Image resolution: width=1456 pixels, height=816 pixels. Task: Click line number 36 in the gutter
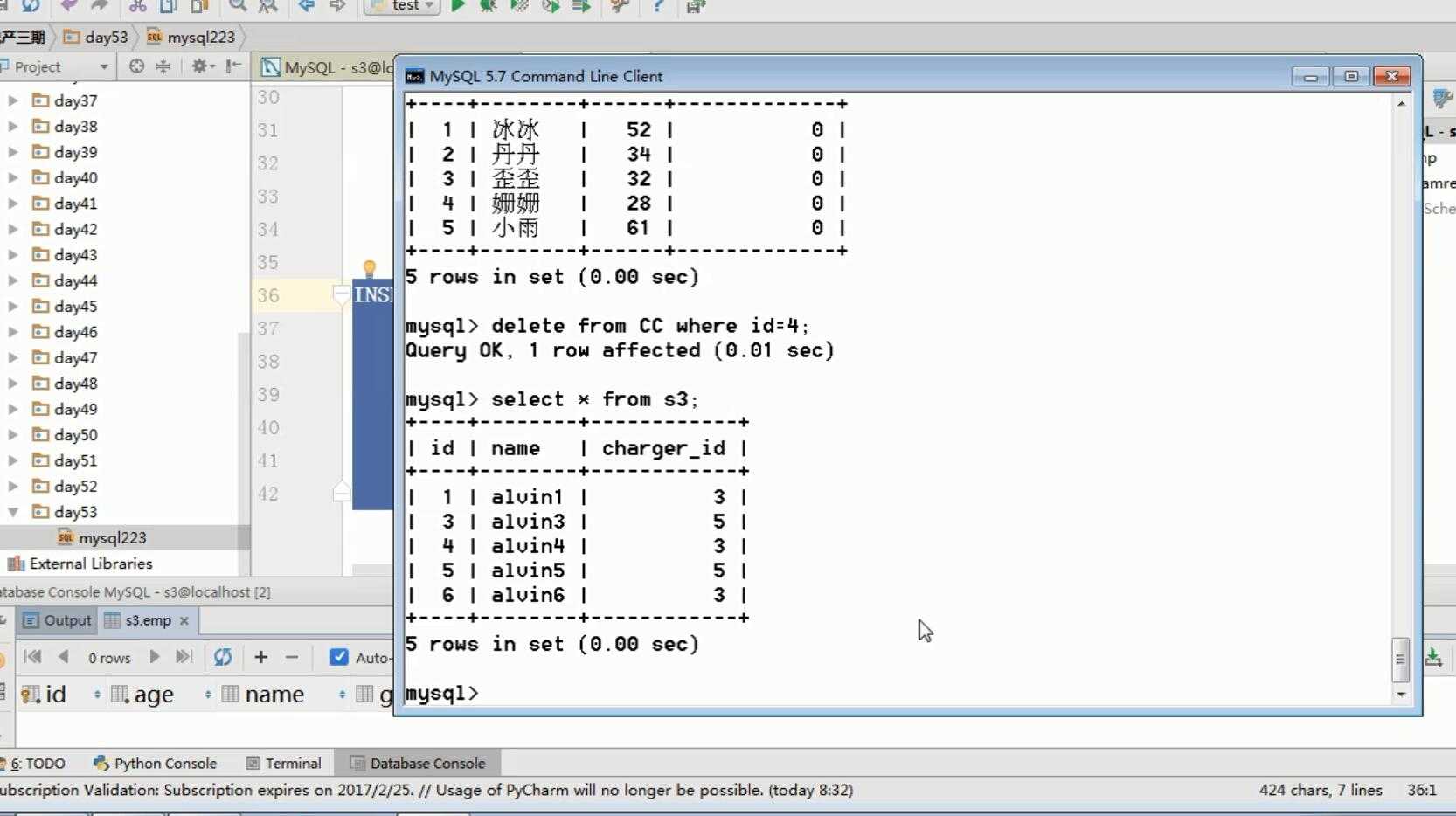click(x=268, y=295)
